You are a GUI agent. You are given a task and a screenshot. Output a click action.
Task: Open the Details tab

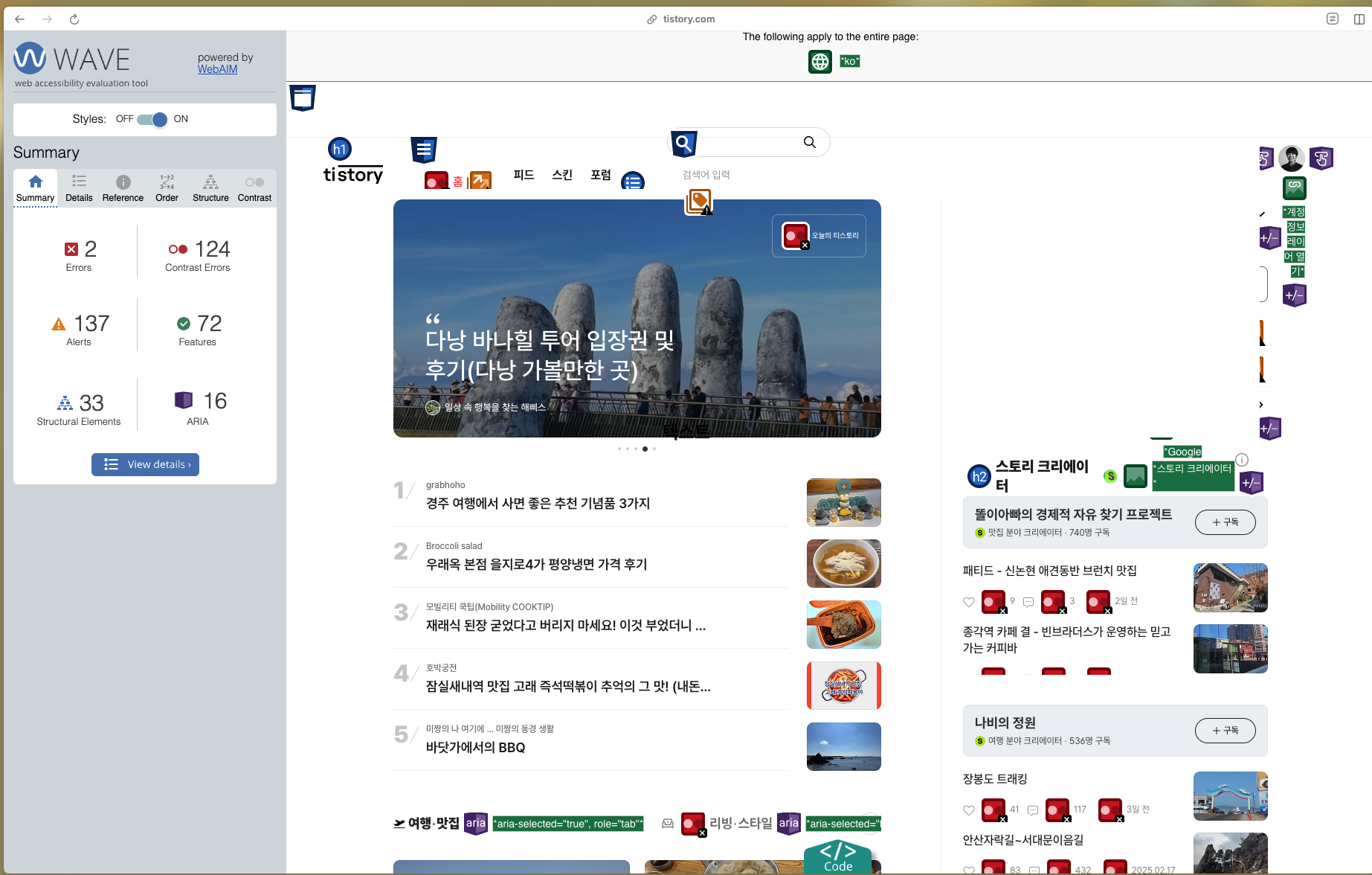click(x=79, y=188)
